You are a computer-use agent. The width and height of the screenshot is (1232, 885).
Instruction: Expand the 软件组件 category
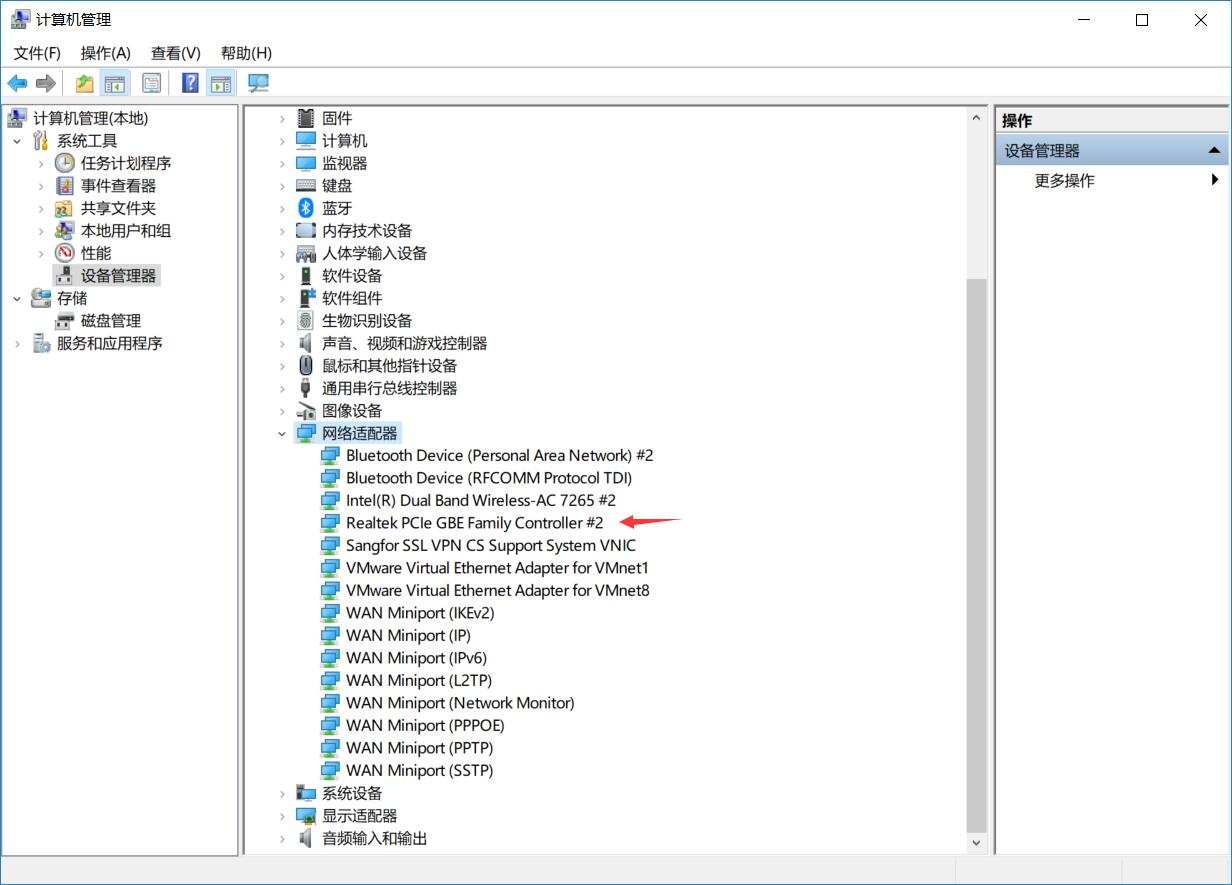coord(283,298)
